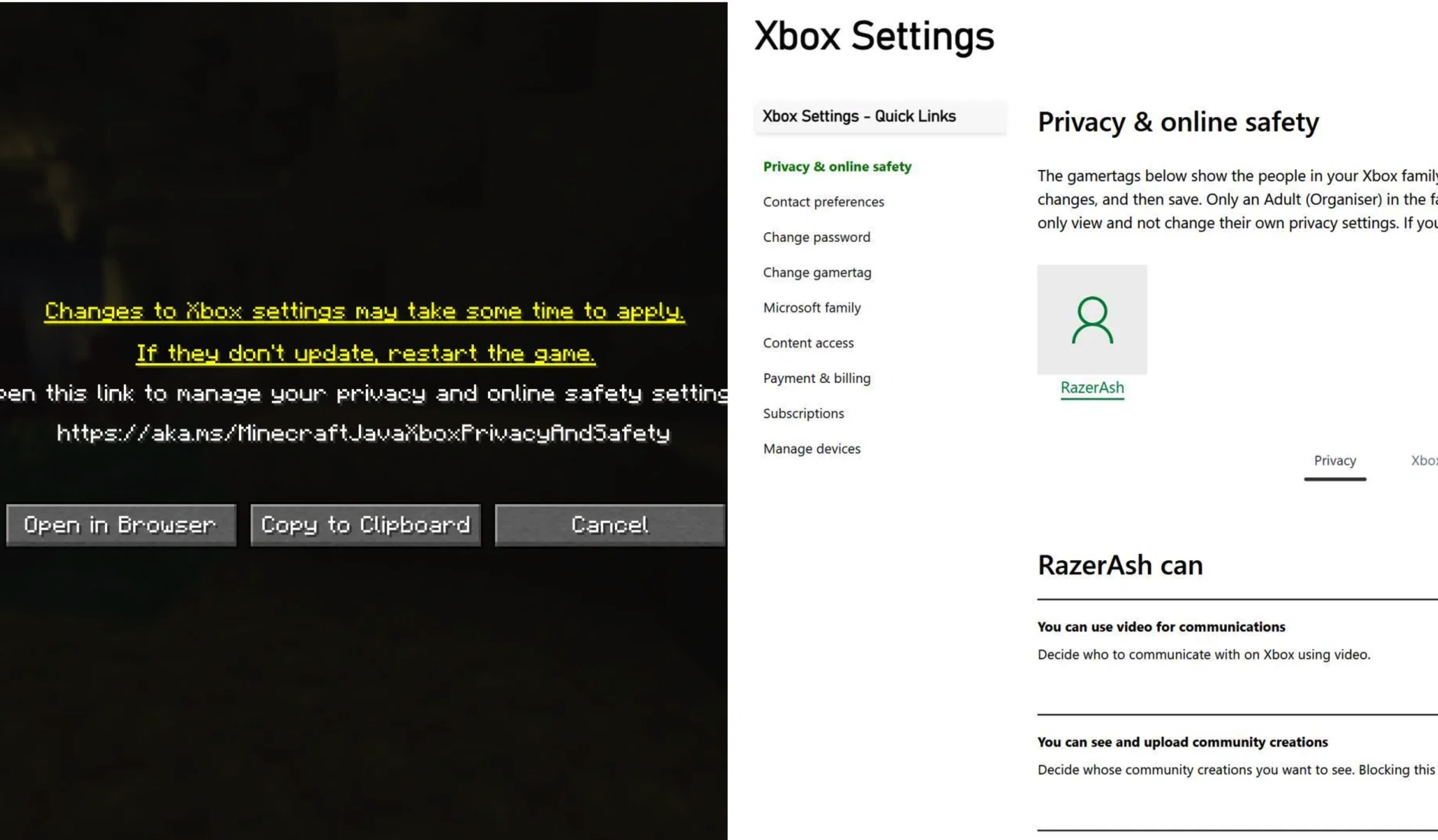
Task: Click 'Decide who to communicate with on Xbox' description
Action: pos(1204,655)
